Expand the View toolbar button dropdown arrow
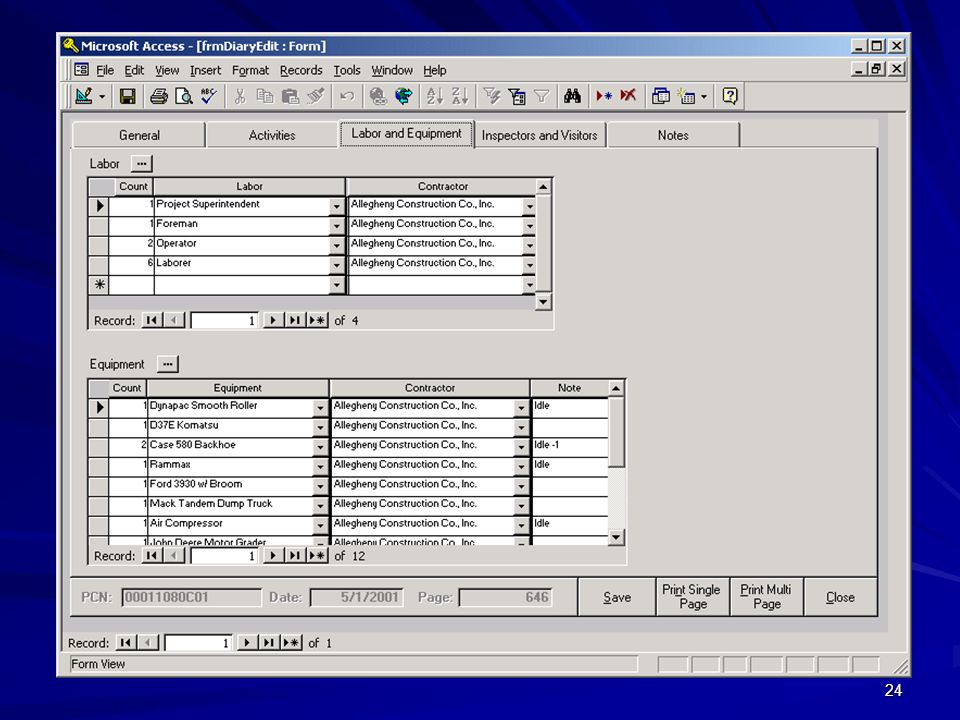 coord(102,97)
